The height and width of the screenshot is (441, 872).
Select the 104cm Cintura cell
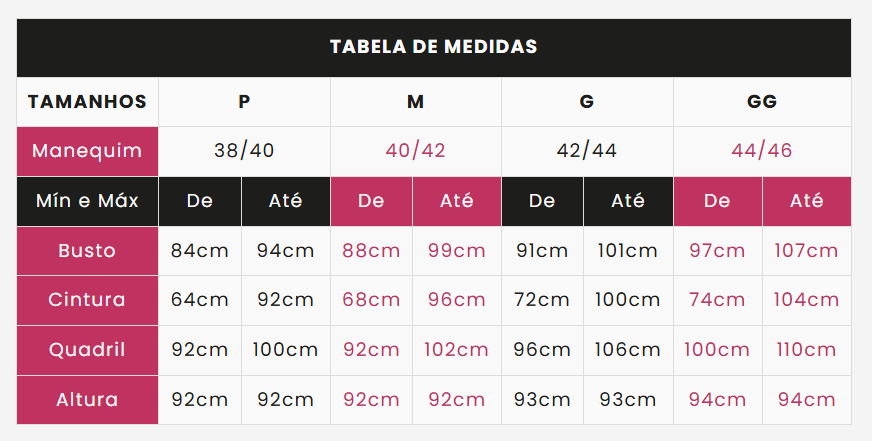(x=806, y=300)
